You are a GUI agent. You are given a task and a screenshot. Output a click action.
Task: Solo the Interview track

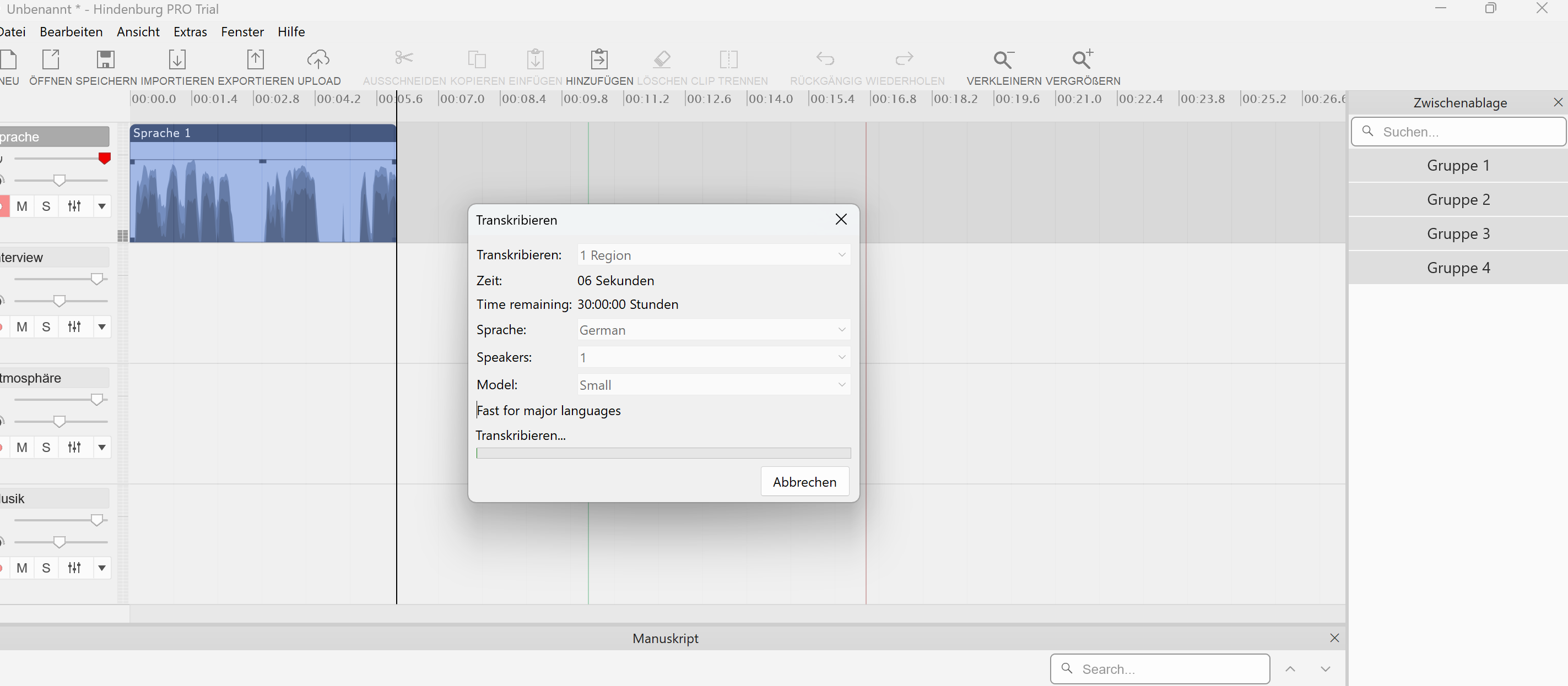click(46, 326)
